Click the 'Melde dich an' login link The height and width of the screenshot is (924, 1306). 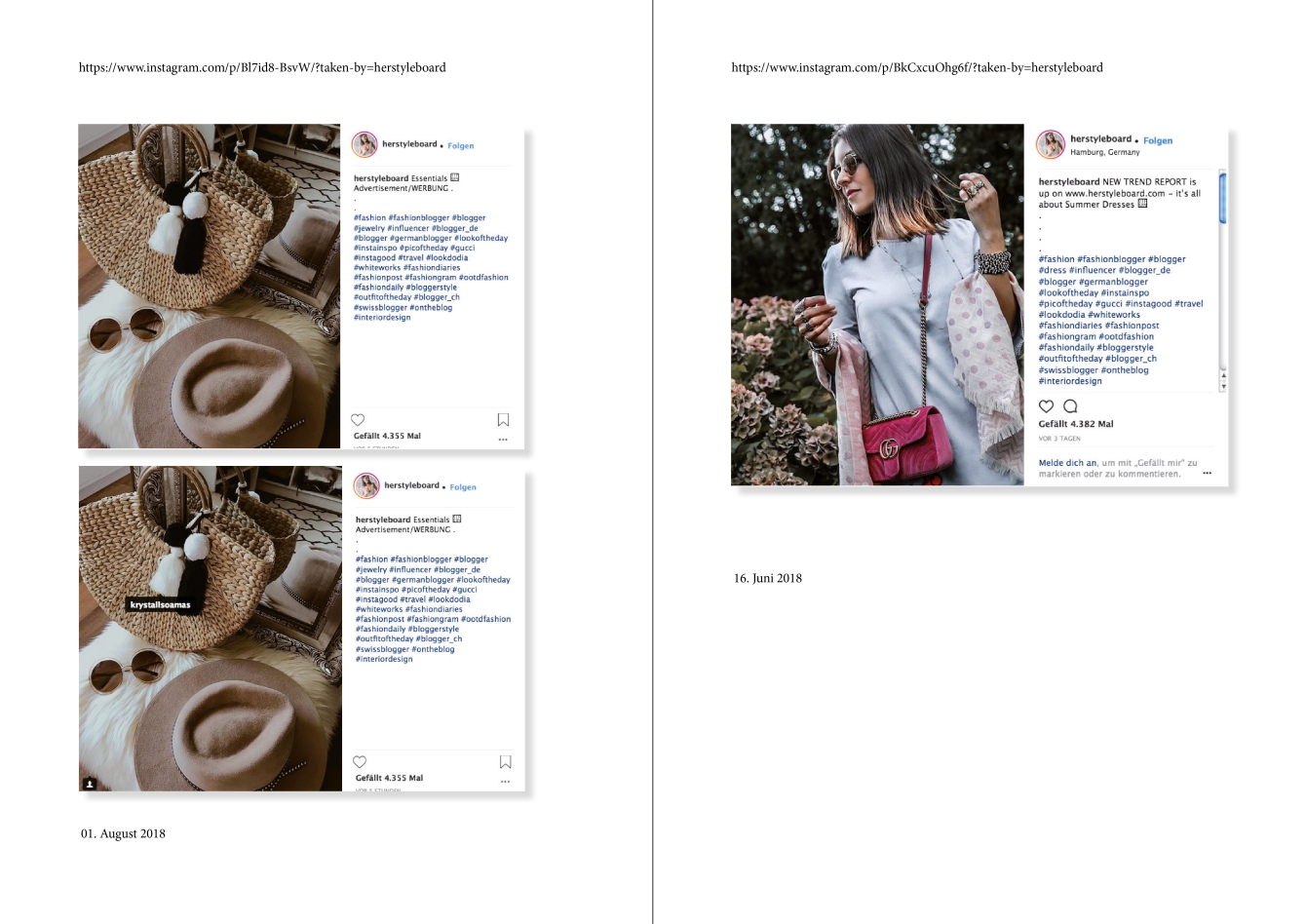[x=1067, y=463]
